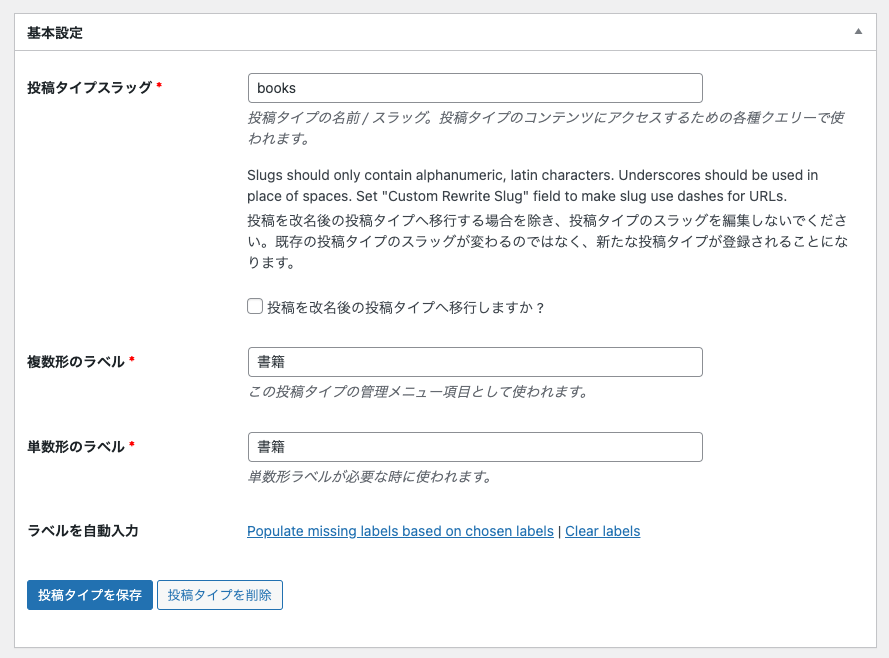Click the Clear labels link

tap(603, 531)
